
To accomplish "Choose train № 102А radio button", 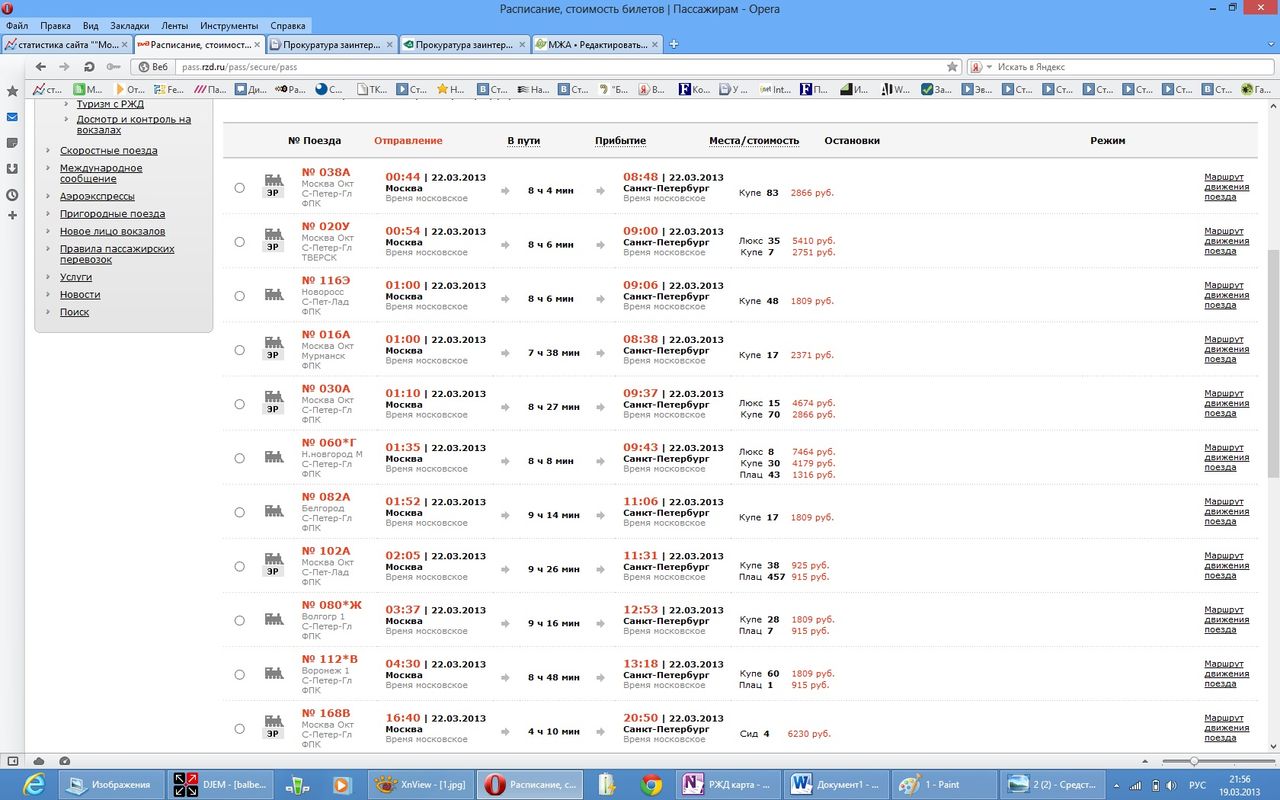I will [239, 566].
